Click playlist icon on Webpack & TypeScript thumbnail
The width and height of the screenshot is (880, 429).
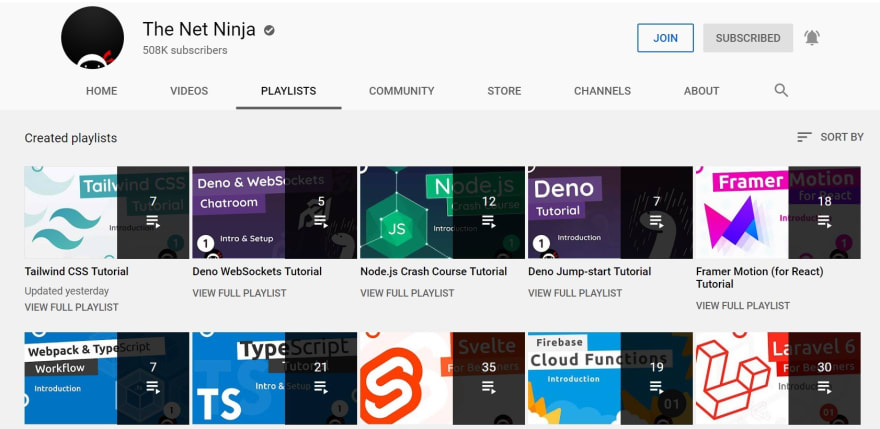point(153,386)
